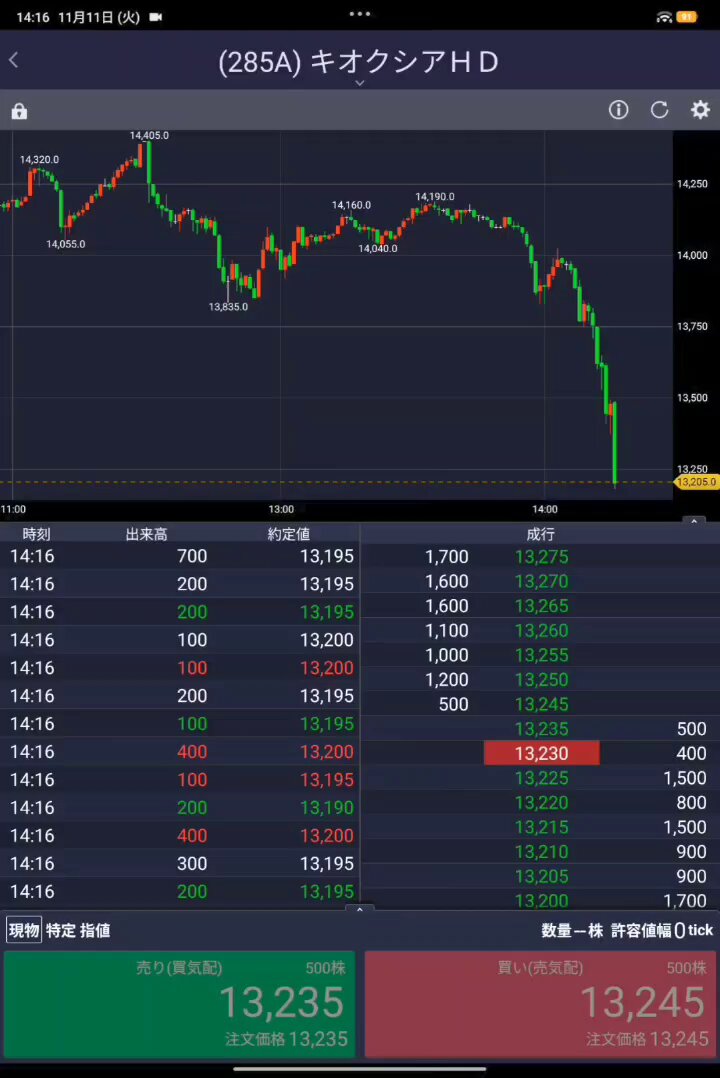Screen dimensions: 720x1078
Task: Tap the 時刻 column header
Action: pos(36,534)
